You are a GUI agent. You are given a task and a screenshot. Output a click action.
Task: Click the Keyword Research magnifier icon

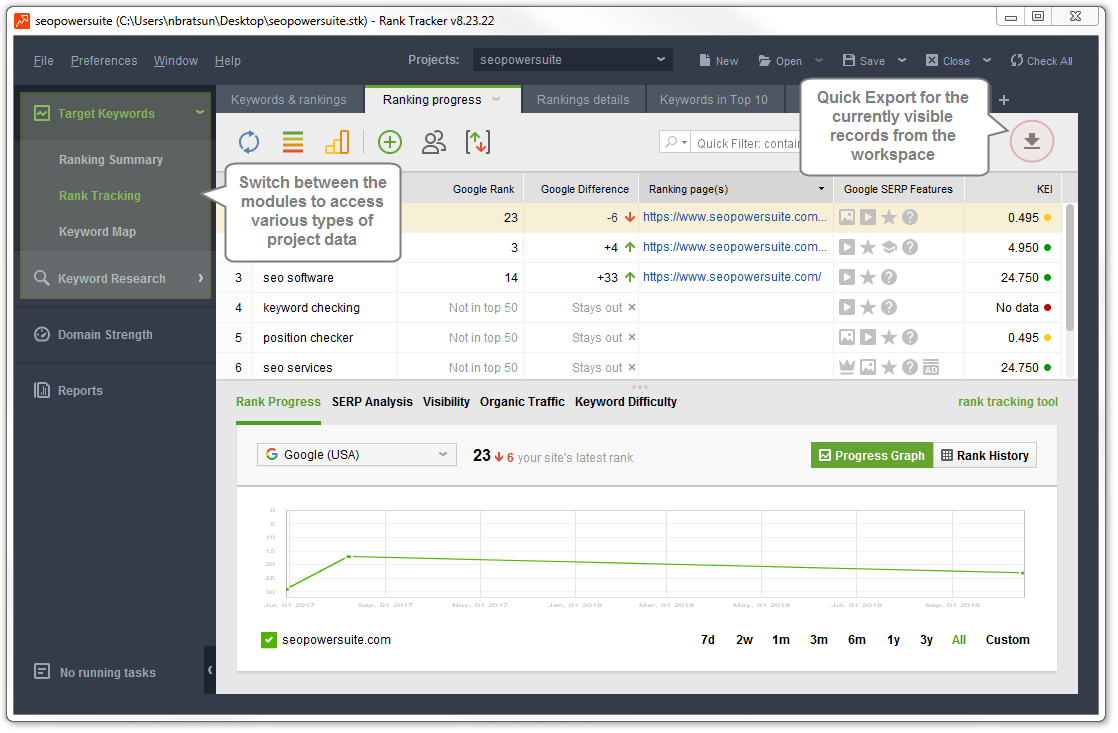(42, 278)
